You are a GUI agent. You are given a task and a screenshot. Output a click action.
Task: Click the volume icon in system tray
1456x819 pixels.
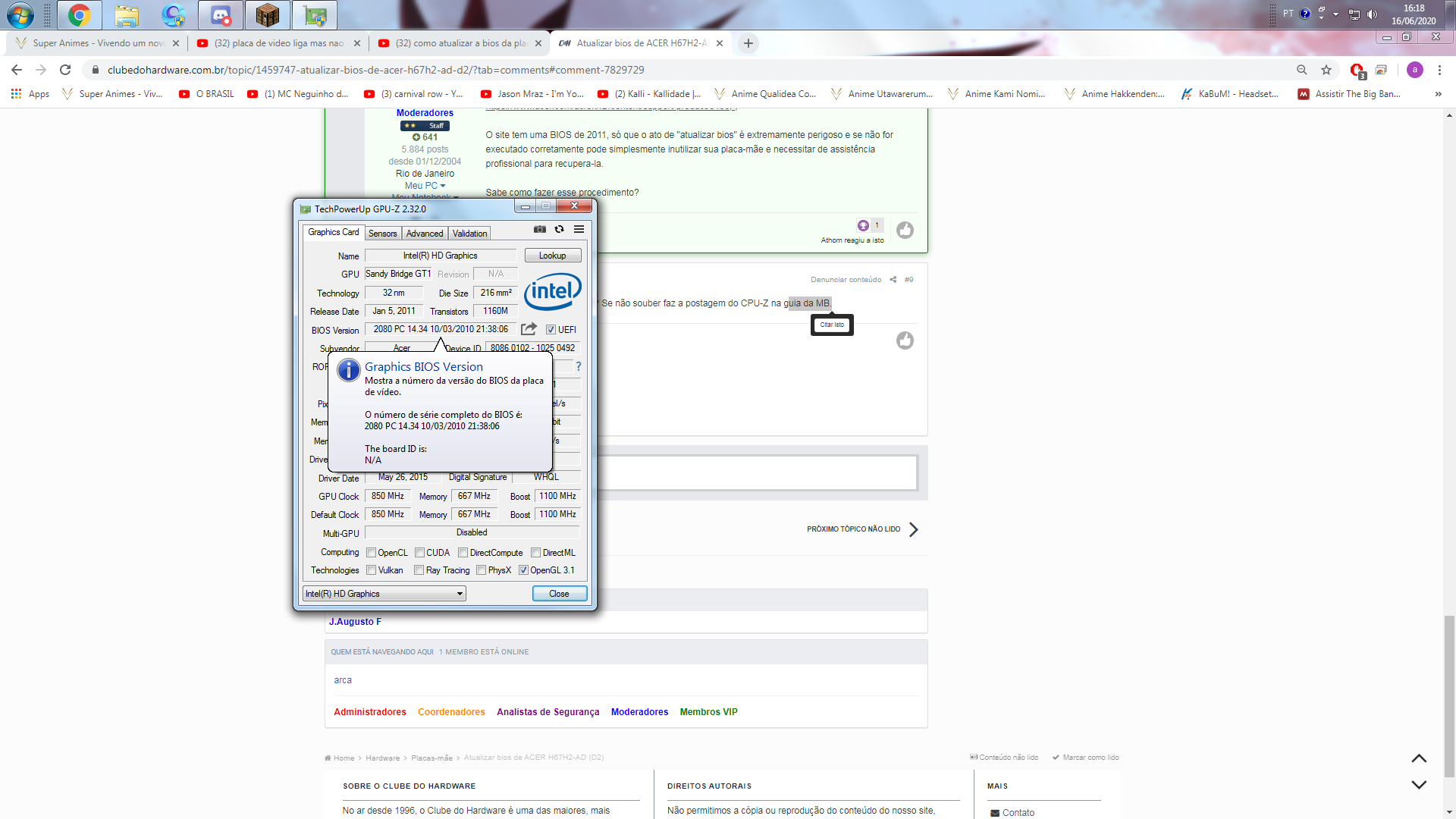click(x=1372, y=14)
